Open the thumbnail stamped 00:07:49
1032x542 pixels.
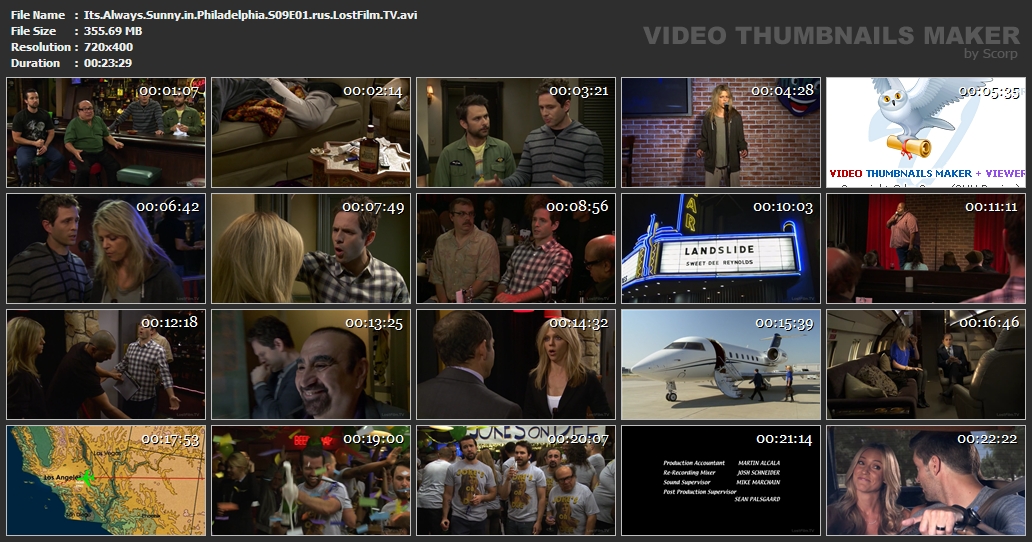311,249
